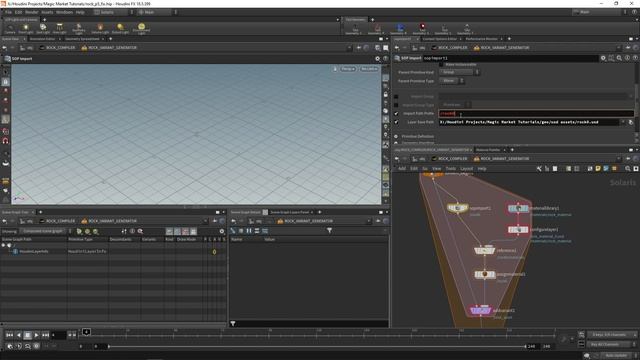Toggle the Import Group checkbox
The width and height of the screenshot is (640, 360).
(396, 97)
